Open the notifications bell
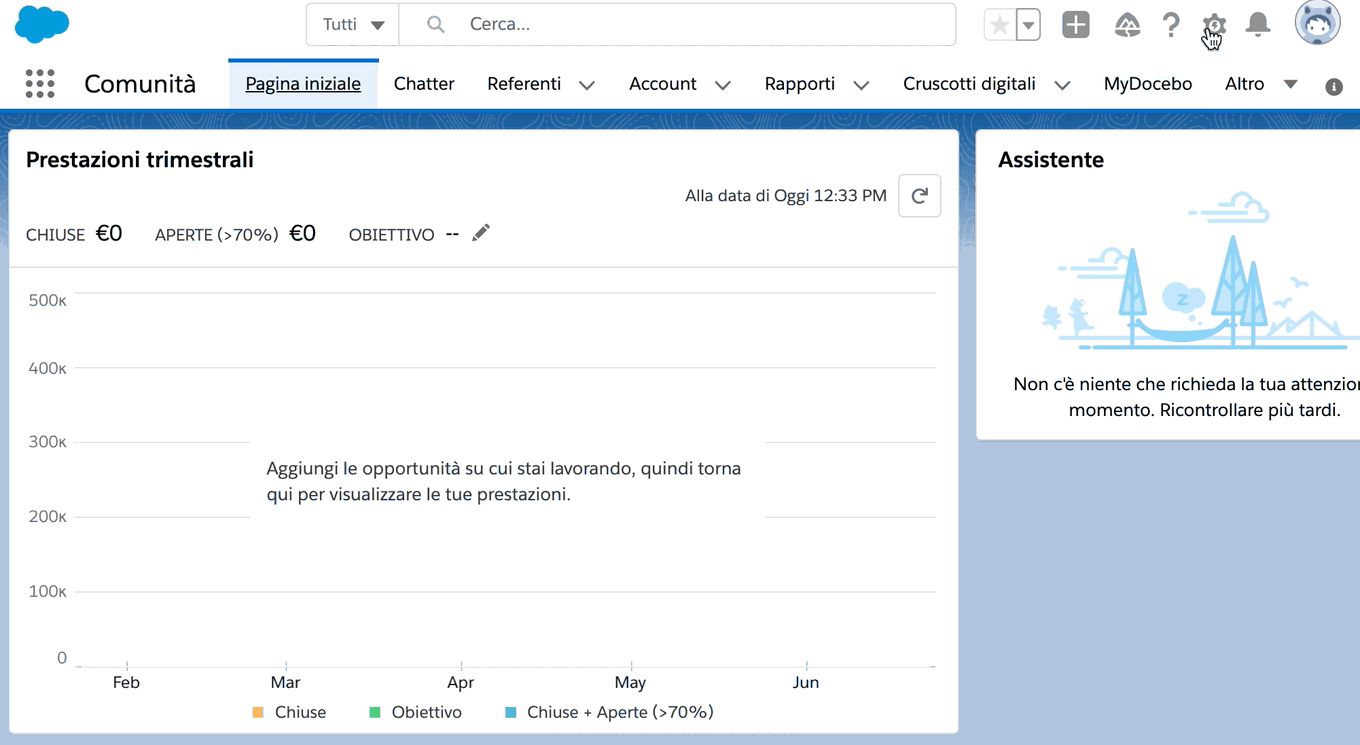 1258,24
